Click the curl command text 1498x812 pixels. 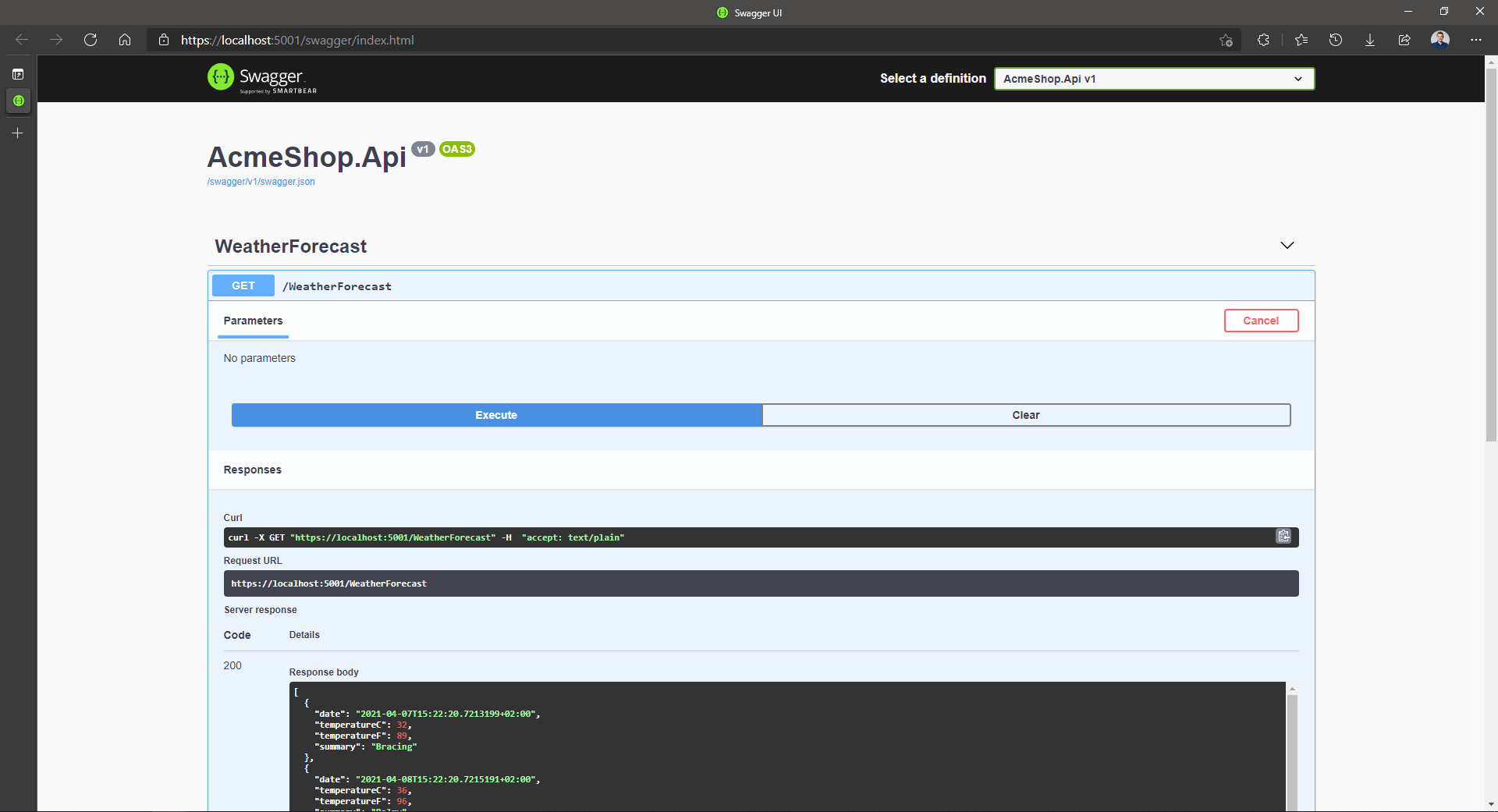426,537
